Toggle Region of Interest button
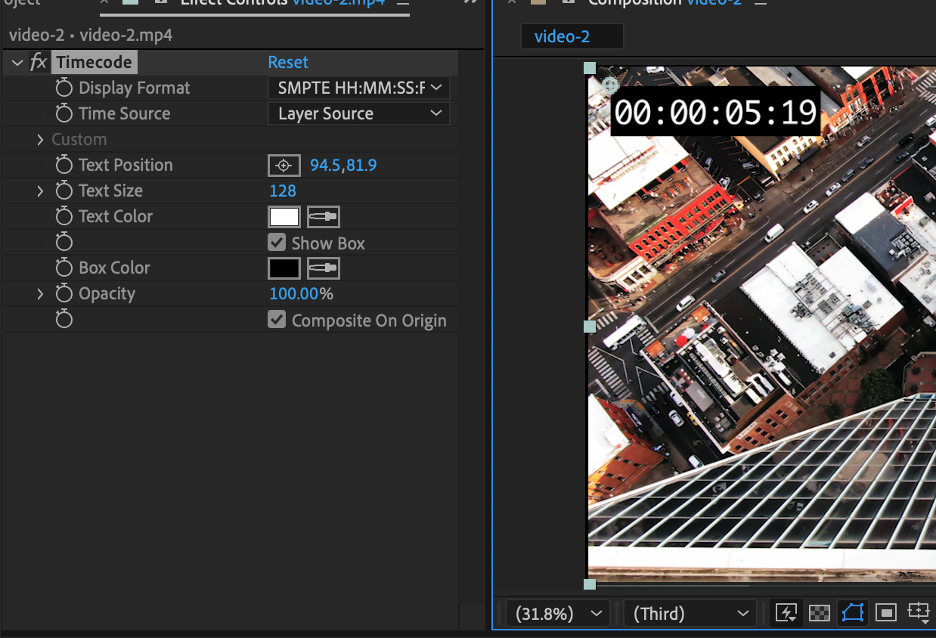The height and width of the screenshot is (638, 936). [886, 613]
